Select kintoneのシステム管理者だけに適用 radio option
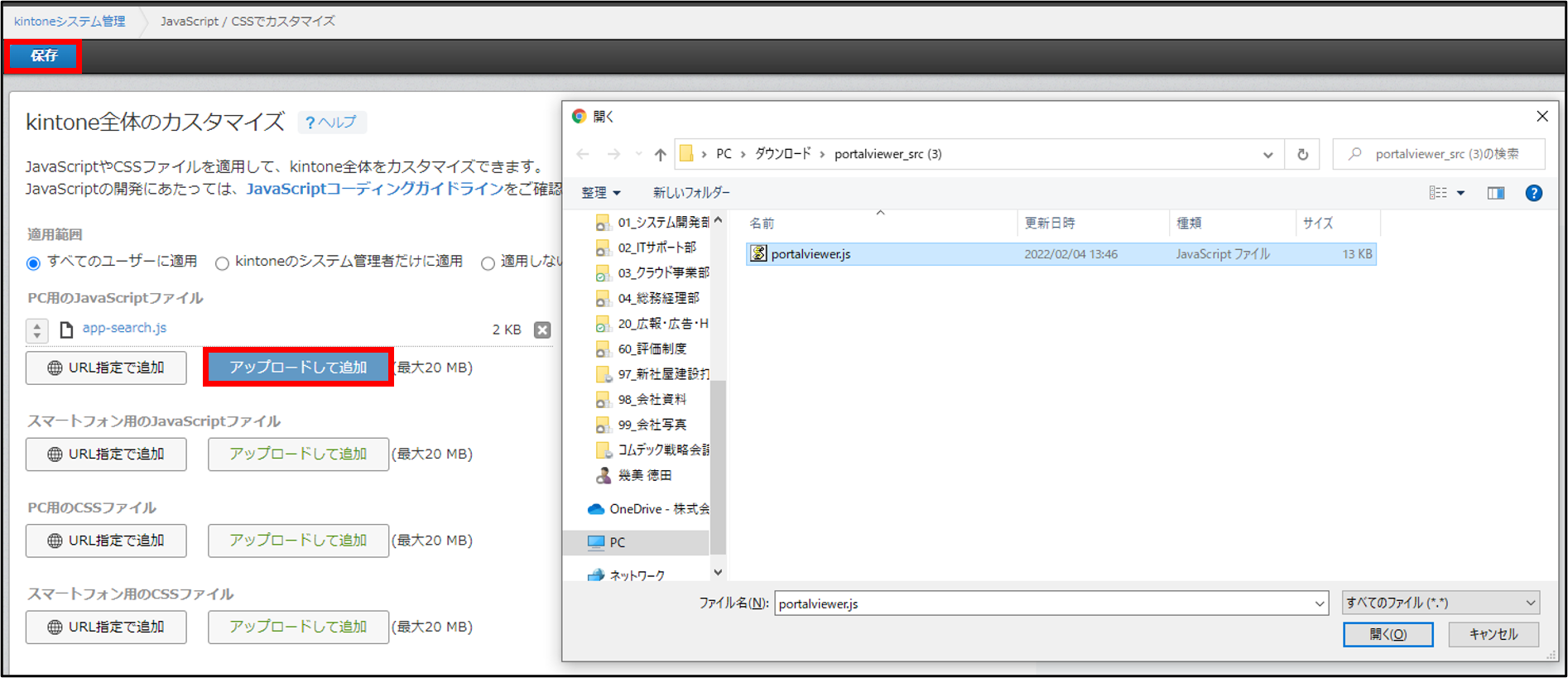1568x678 pixels. pyautogui.click(x=222, y=263)
